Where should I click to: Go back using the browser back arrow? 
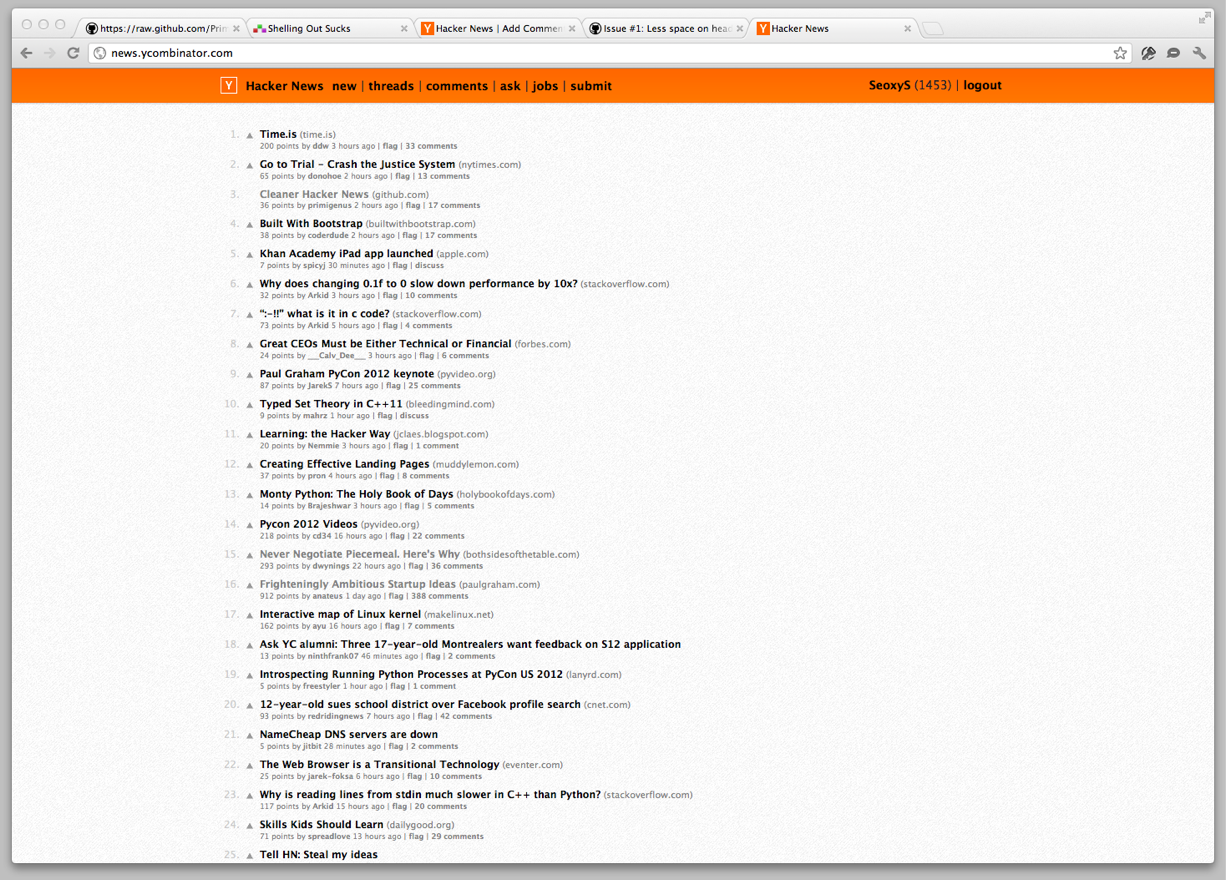click(x=27, y=53)
